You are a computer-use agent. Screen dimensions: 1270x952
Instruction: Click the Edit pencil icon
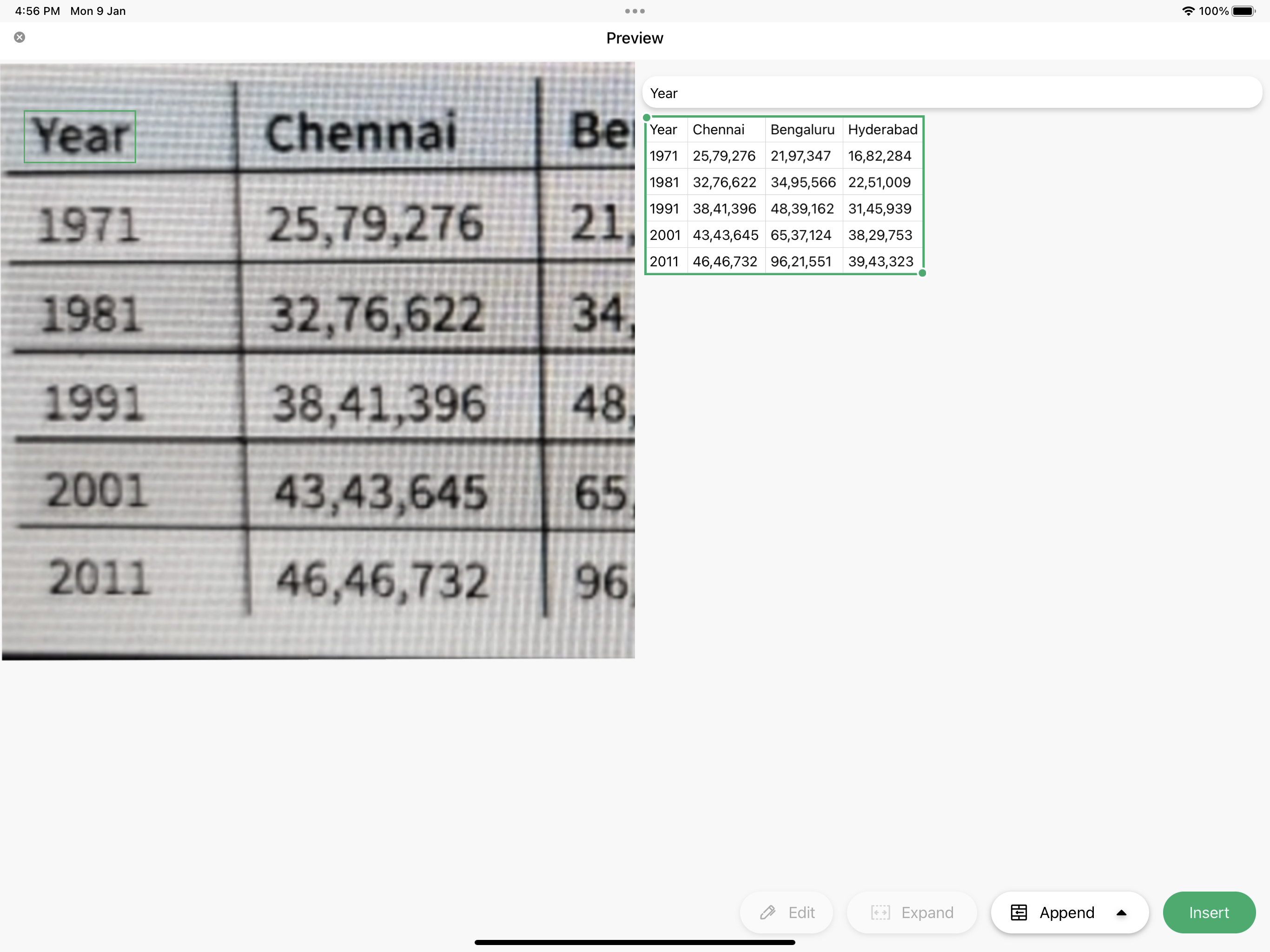coord(767,912)
